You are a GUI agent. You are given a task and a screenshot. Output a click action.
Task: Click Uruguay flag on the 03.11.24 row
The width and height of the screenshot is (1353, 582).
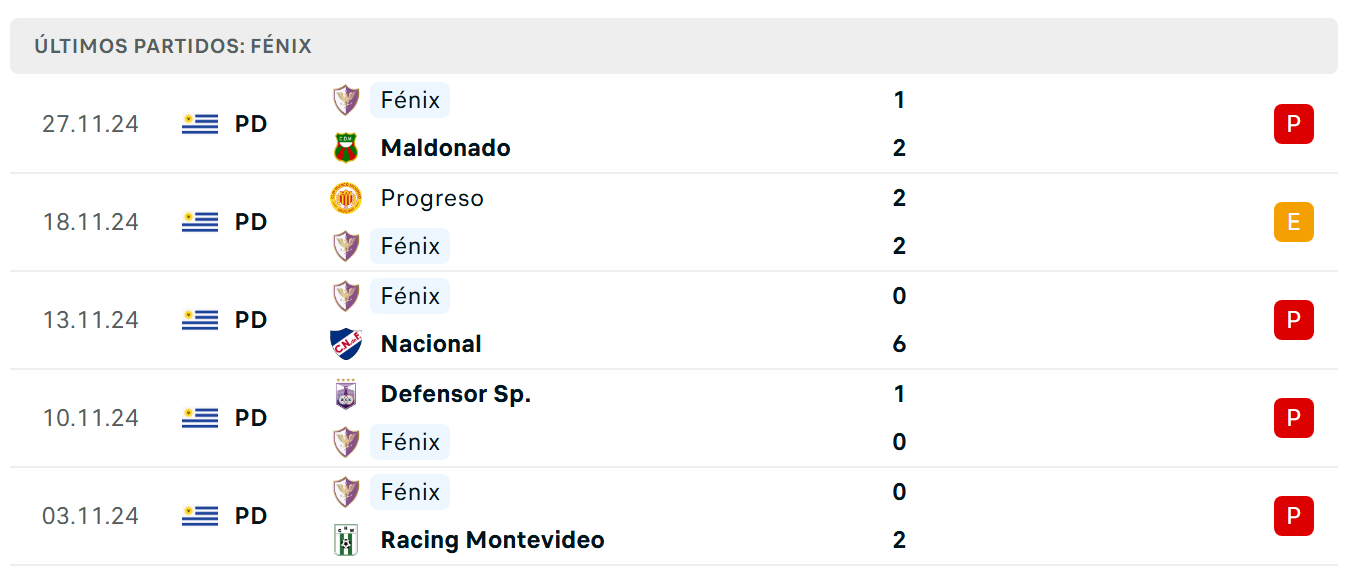[x=200, y=516]
